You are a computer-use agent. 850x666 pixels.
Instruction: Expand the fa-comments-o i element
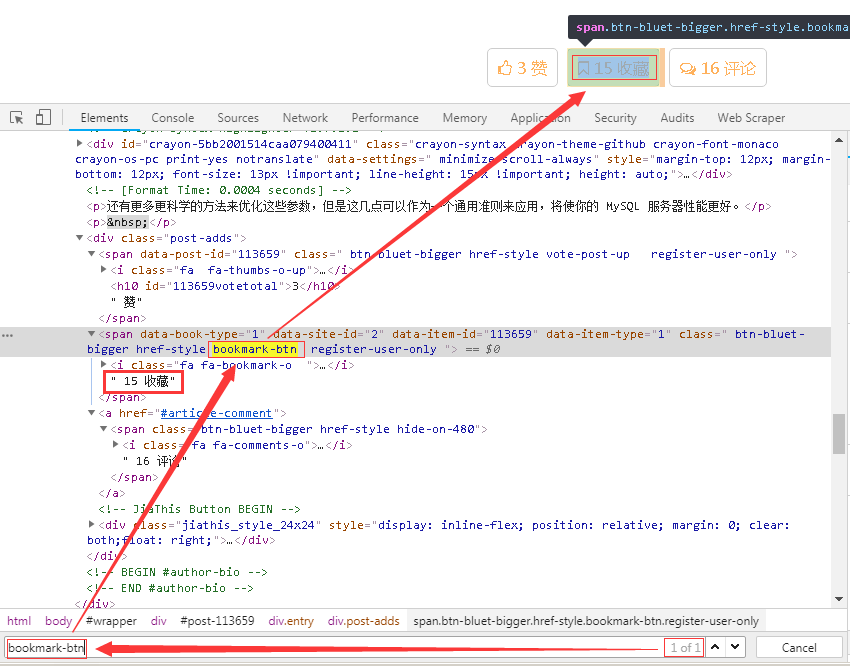[x=115, y=444]
